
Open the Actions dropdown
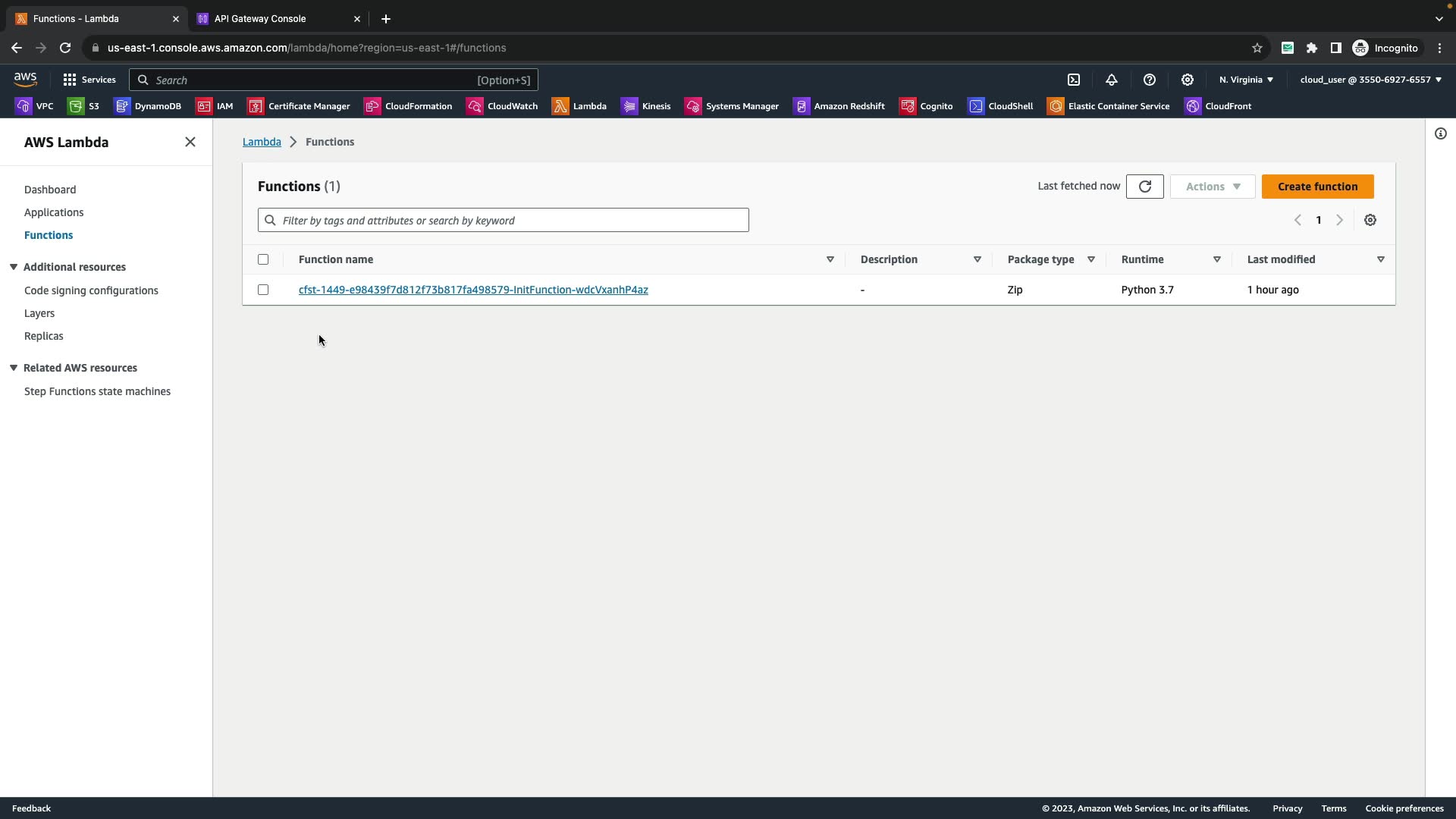(x=1213, y=187)
